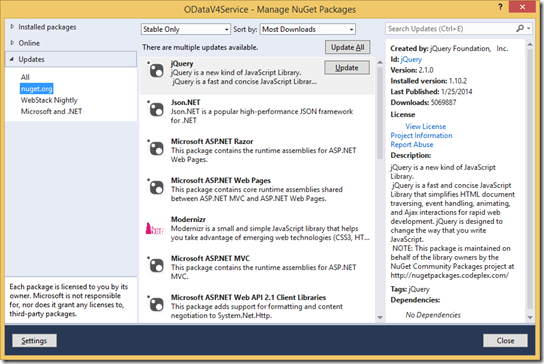This screenshot has height=364, width=544.
Task: Select the Microsoft and .NET source
Action: click(51, 111)
